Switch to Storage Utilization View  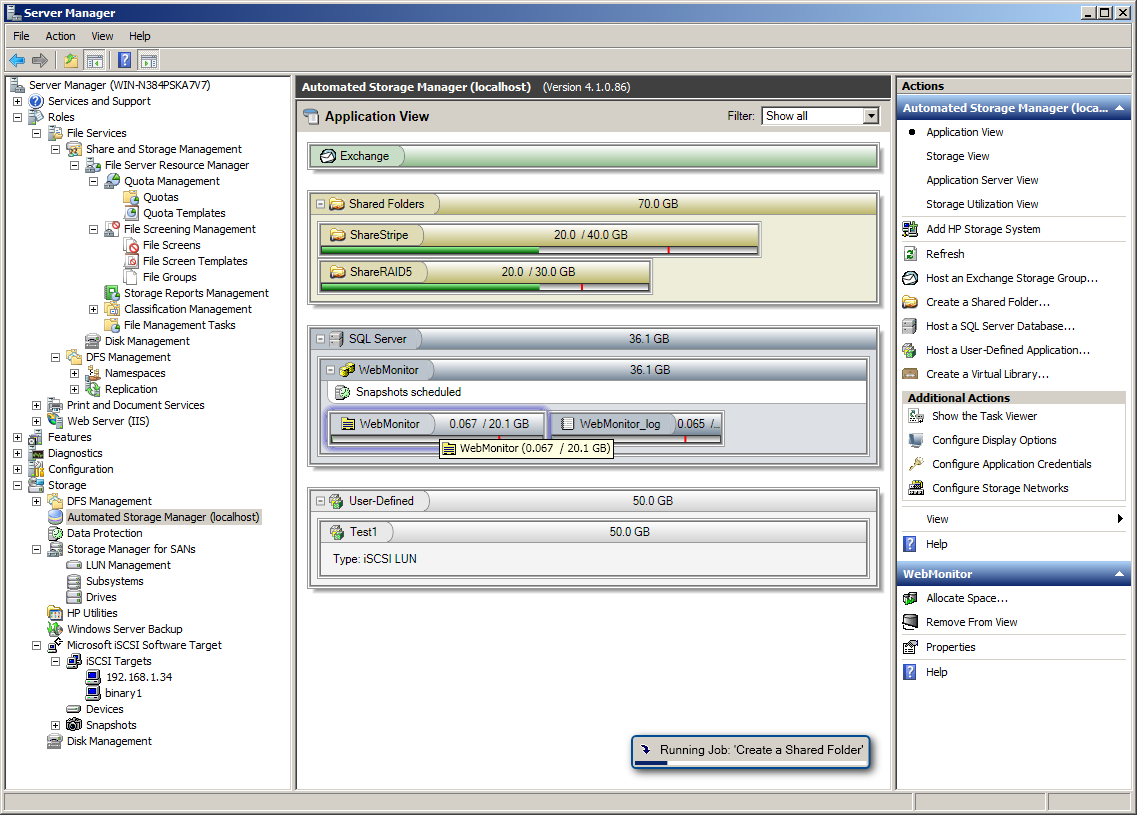click(x=982, y=204)
